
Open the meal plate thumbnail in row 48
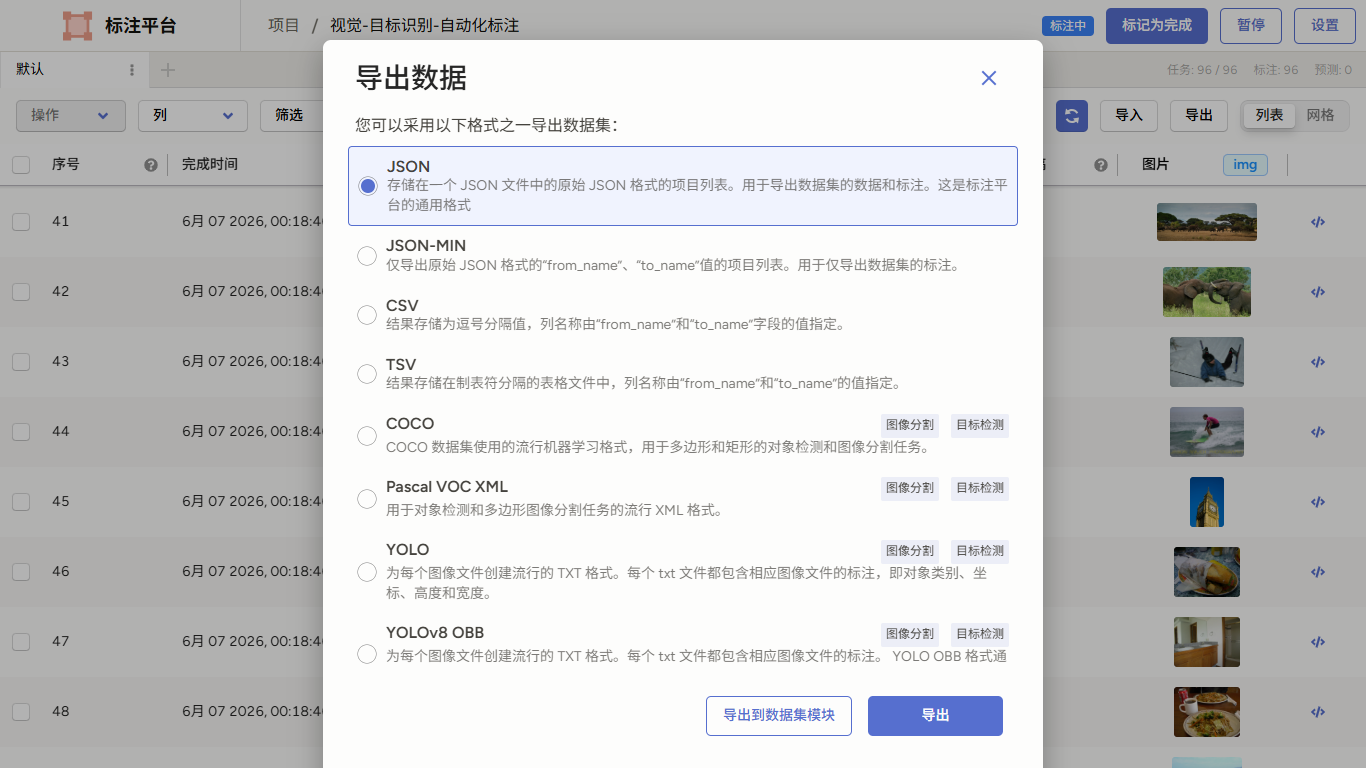pyautogui.click(x=1207, y=712)
